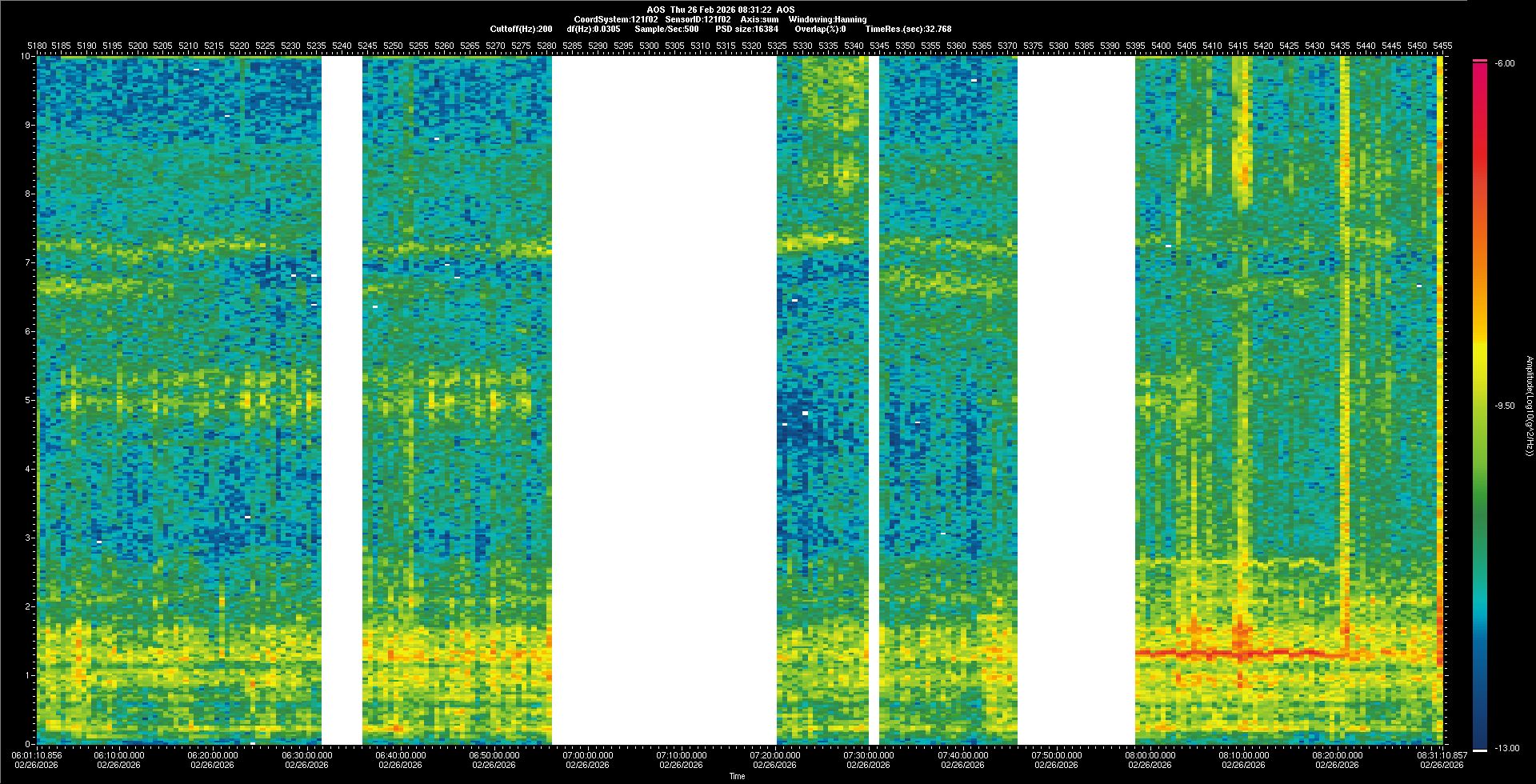Screen dimensions: 1536x784
Task: Click the 06:50:00.000 time tick label
Action: pos(494,754)
